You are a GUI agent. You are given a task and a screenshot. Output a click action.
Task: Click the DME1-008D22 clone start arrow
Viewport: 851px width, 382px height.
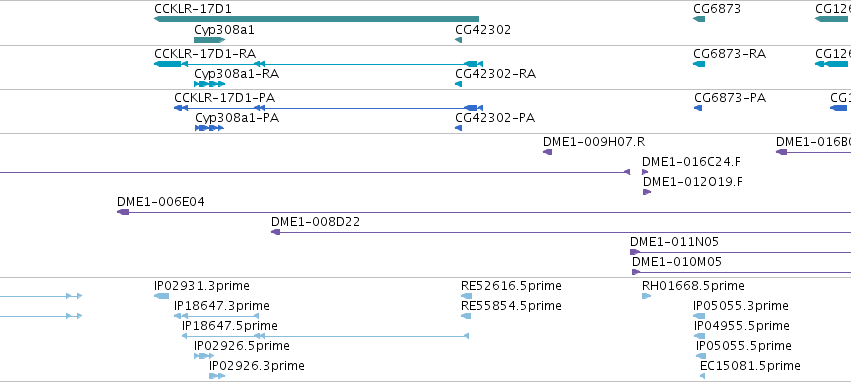point(276,232)
